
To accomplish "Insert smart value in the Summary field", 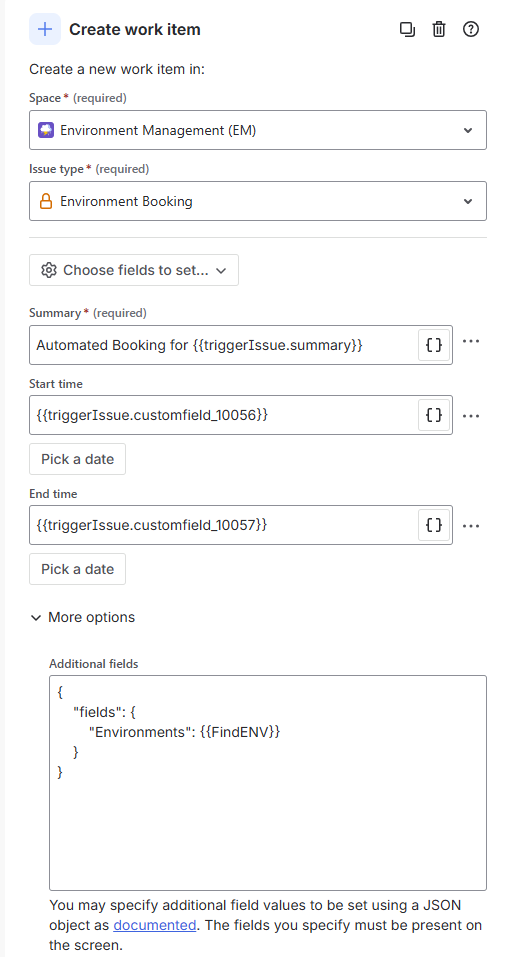I will pos(433,345).
